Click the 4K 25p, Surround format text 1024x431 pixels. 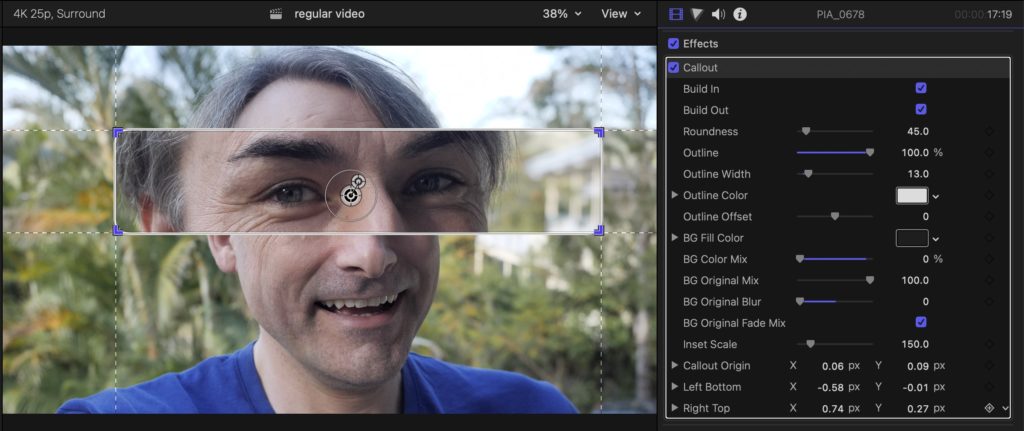click(59, 14)
